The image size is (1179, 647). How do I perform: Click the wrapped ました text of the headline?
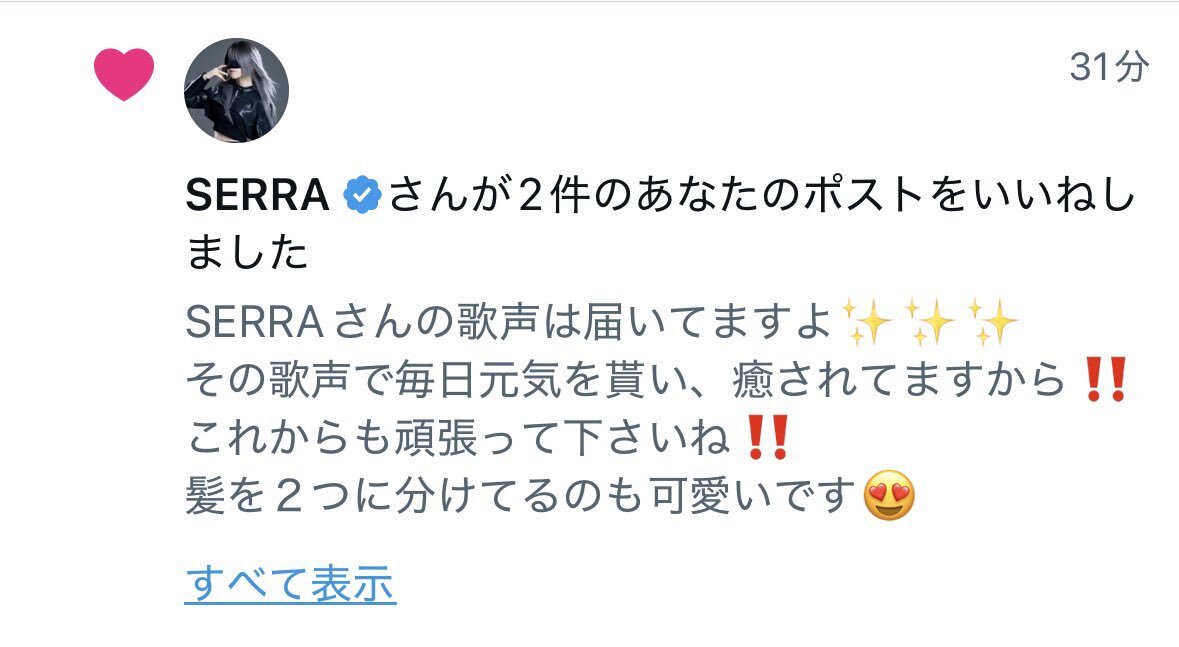click(x=247, y=251)
